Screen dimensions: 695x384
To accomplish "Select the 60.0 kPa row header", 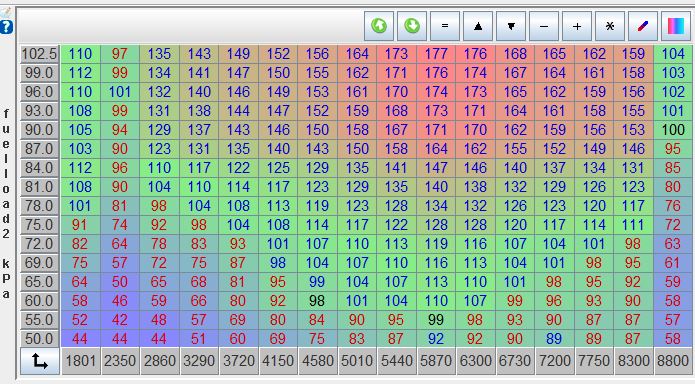I will pyautogui.click(x=39, y=301).
